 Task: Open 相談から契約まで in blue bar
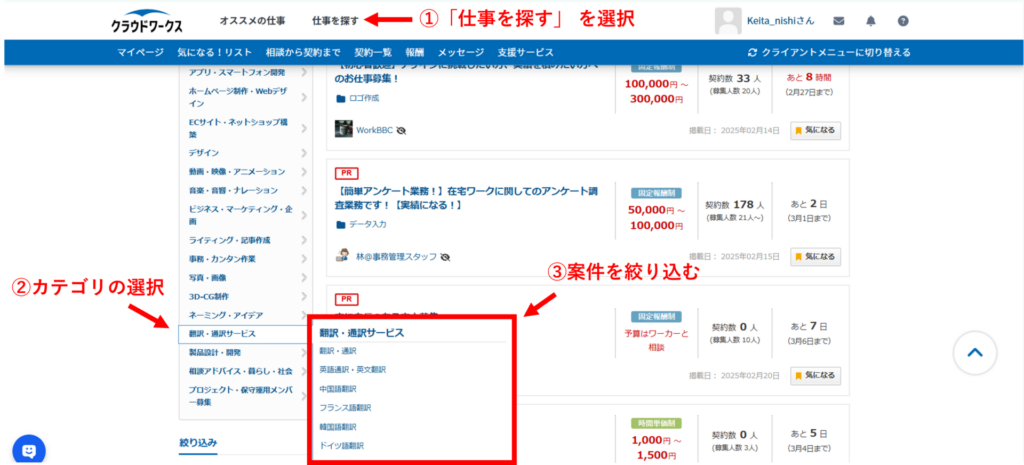pyautogui.click(x=303, y=52)
